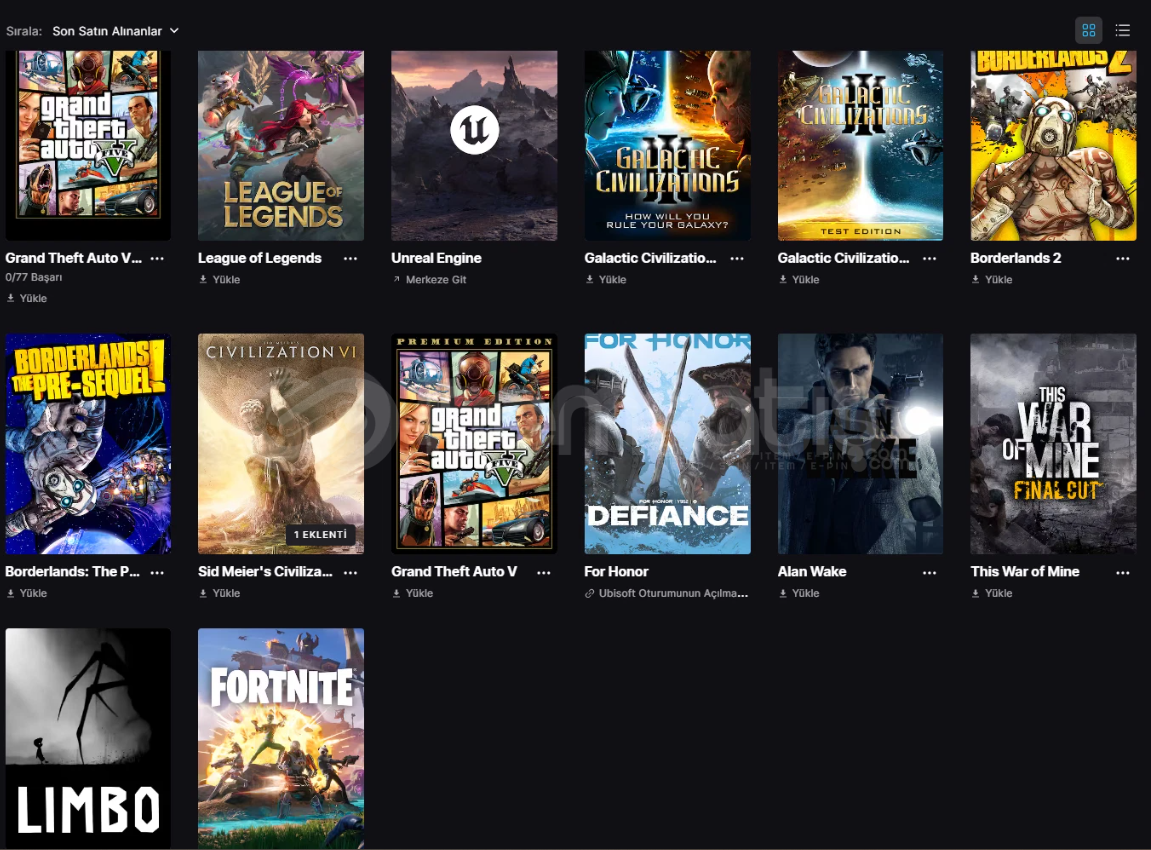Viewport: 1151px width, 850px height.
Task: Open the Alan Wake three-dot menu
Action: pyautogui.click(x=929, y=572)
